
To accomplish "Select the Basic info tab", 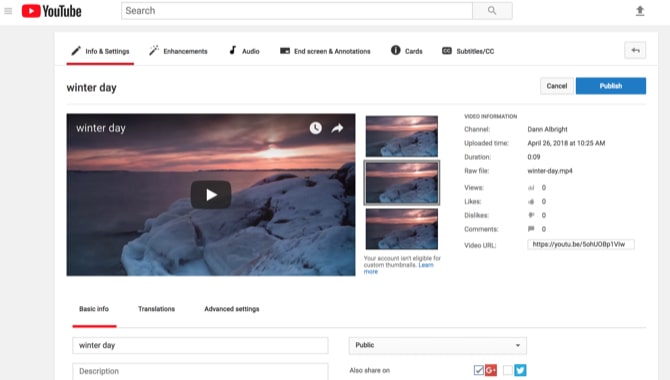I will (94, 309).
